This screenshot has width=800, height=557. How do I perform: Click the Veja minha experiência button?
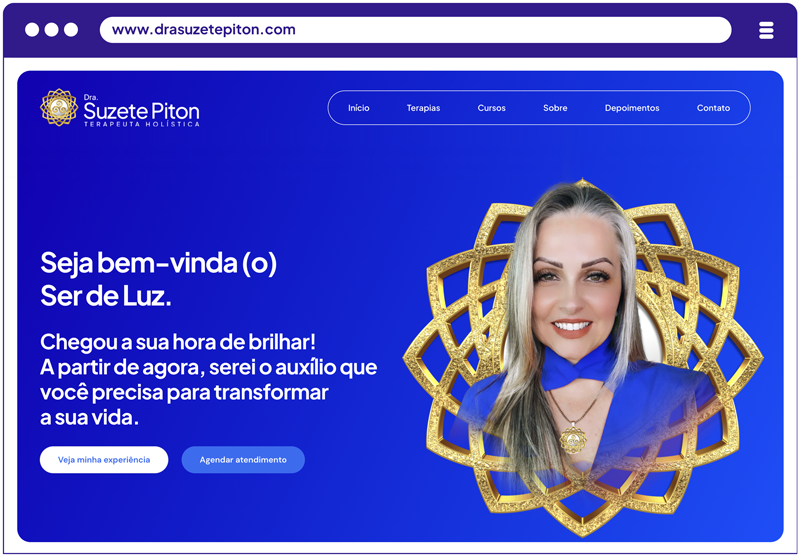[x=104, y=460]
